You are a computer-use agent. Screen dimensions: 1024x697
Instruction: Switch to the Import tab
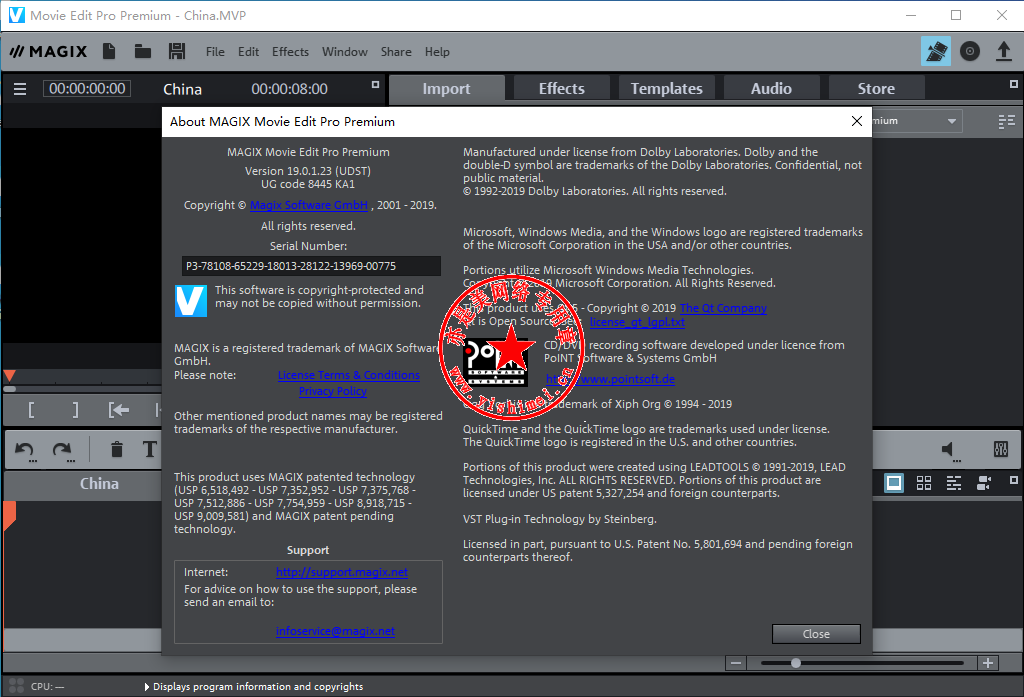coord(446,89)
